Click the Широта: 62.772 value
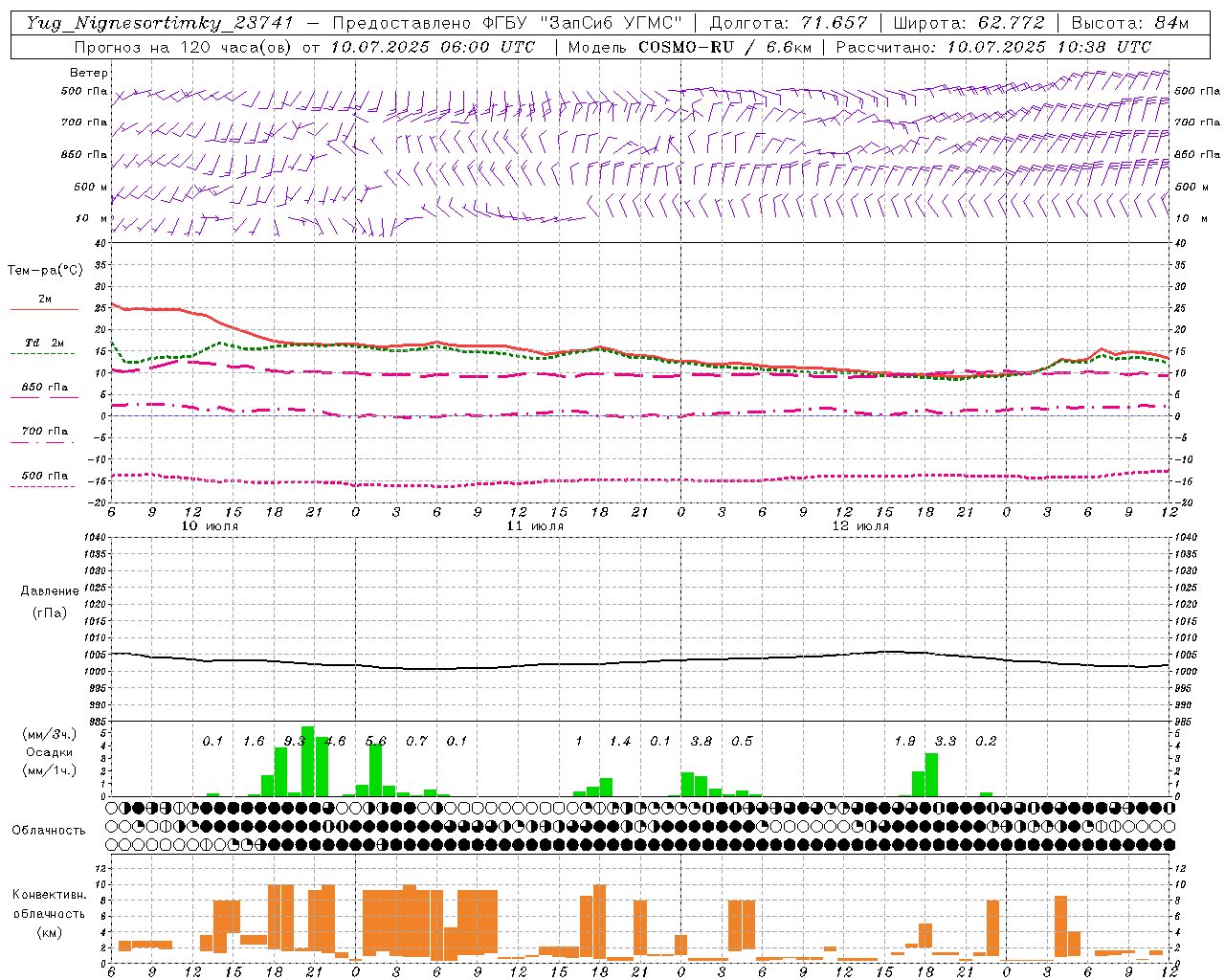This screenshot has width=1225, height=980. point(969,23)
